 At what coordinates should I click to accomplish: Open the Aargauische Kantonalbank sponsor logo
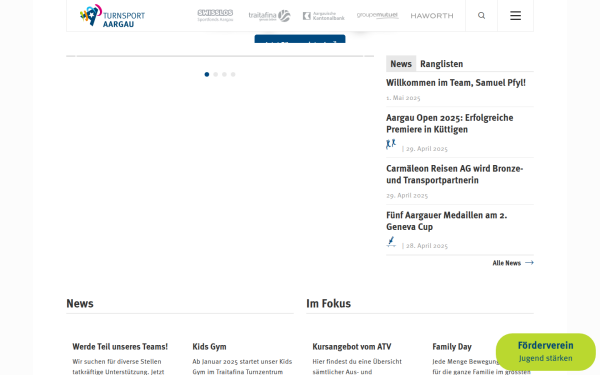tap(324, 16)
